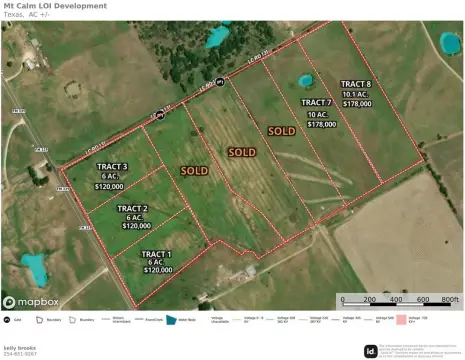Click the TRACT 3 label
The image size is (465, 360).
tap(112, 167)
